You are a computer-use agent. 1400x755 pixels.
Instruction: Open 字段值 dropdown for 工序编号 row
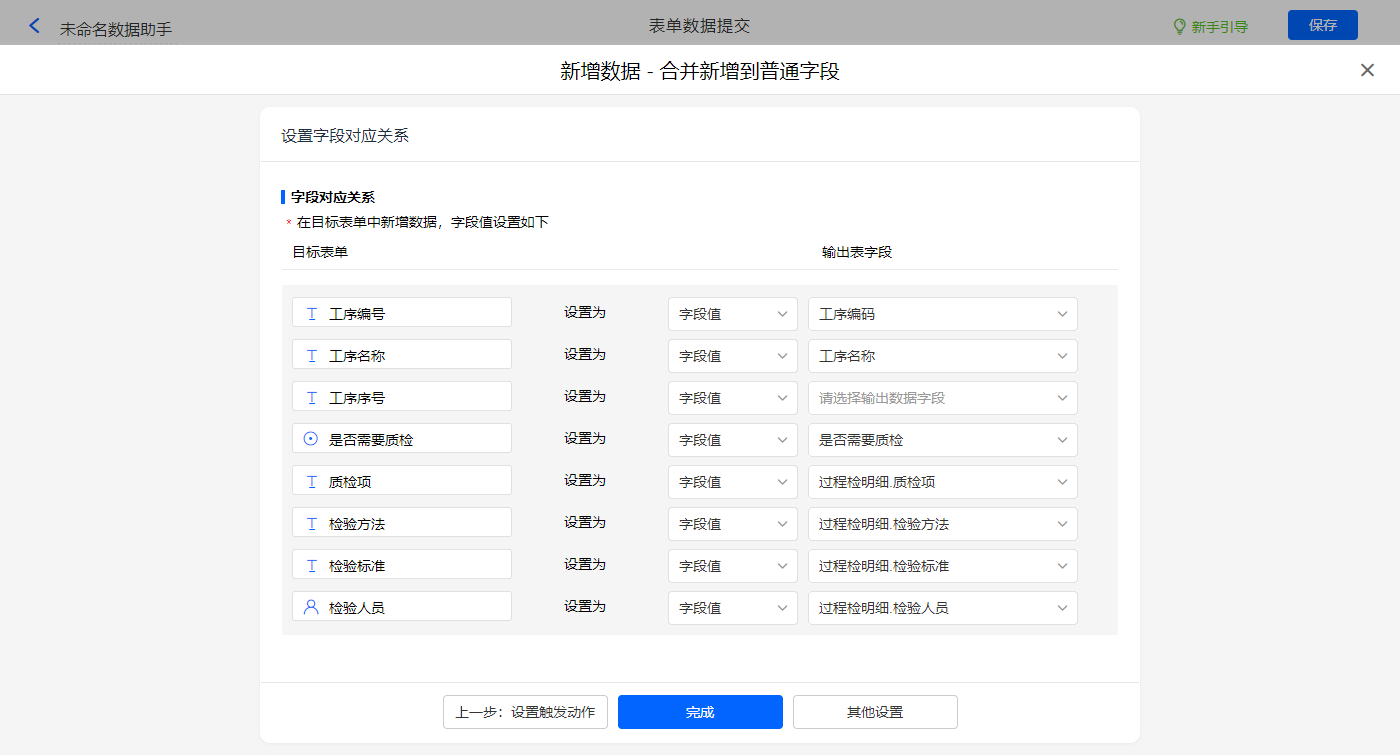coord(732,314)
